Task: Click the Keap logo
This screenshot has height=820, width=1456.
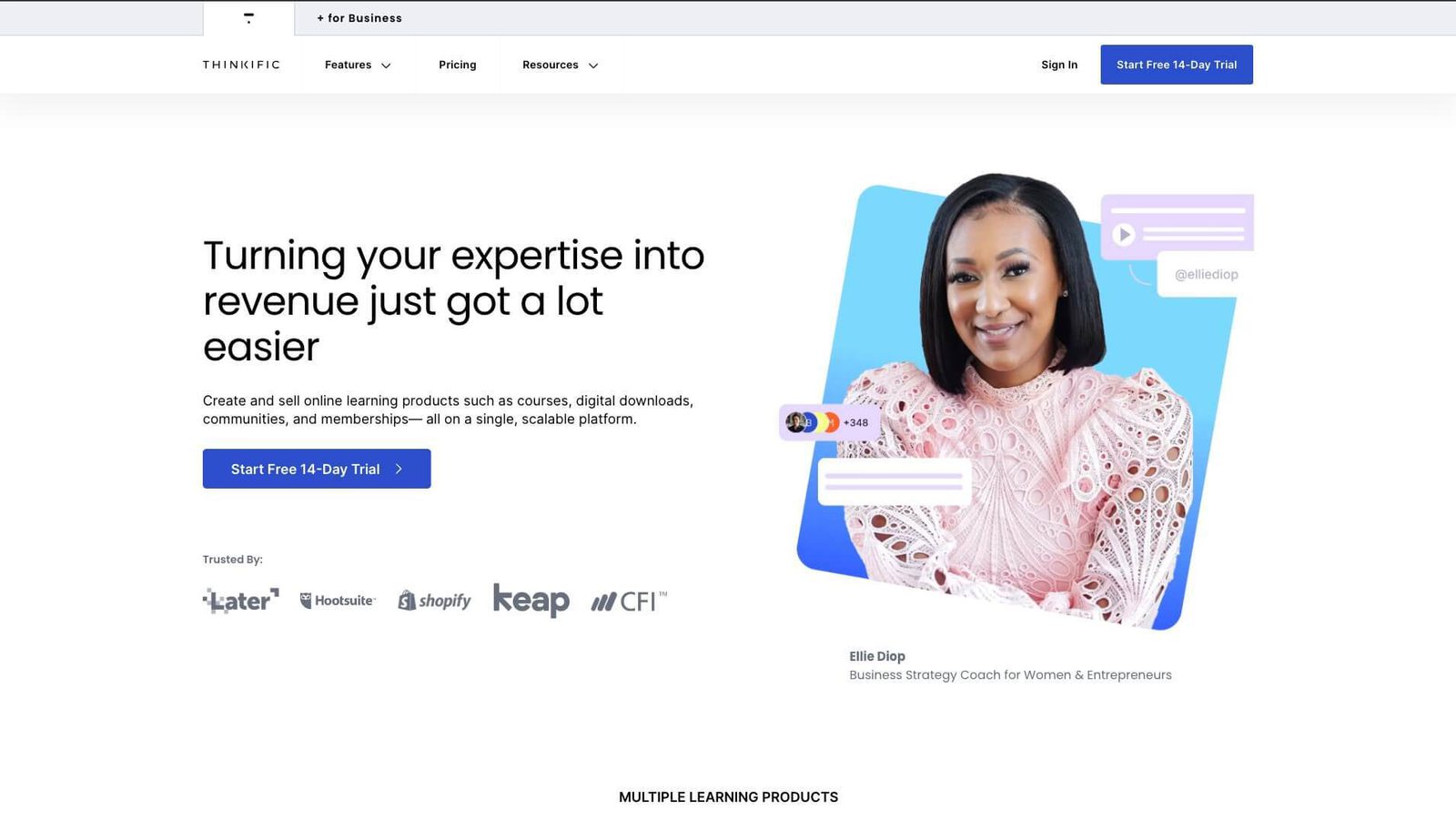Action: (x=531, y=600)
